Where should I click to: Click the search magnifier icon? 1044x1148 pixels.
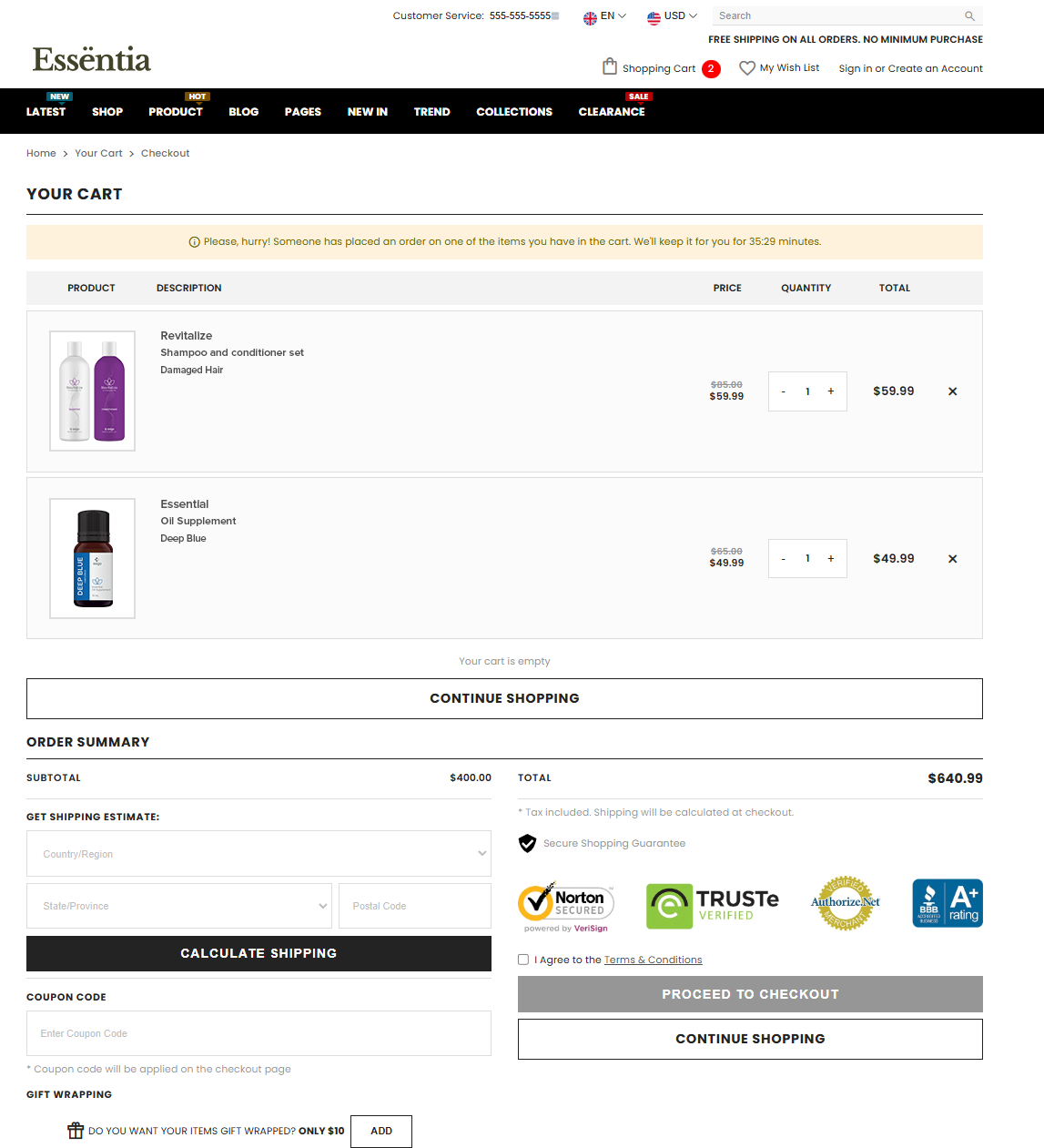[969, 16]
